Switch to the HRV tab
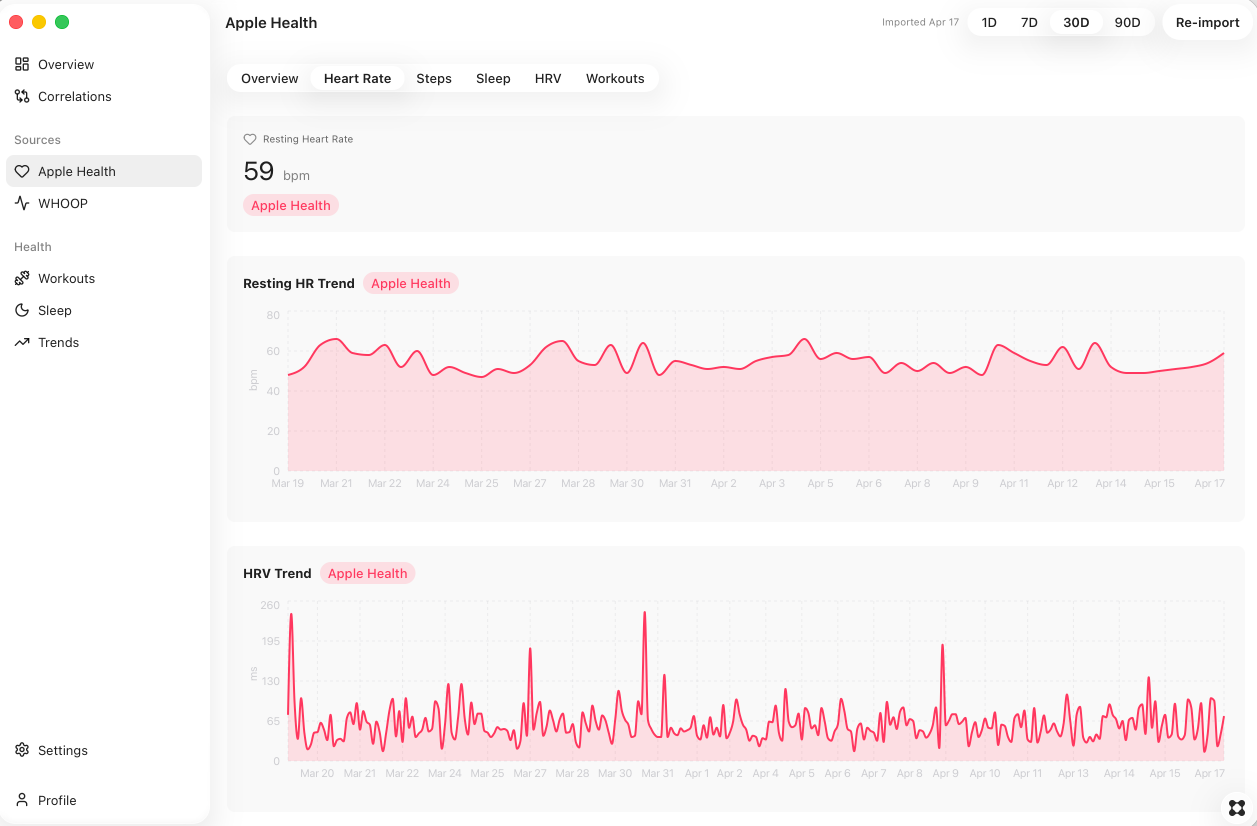1257x826 pixels. (x=548, y=79)
